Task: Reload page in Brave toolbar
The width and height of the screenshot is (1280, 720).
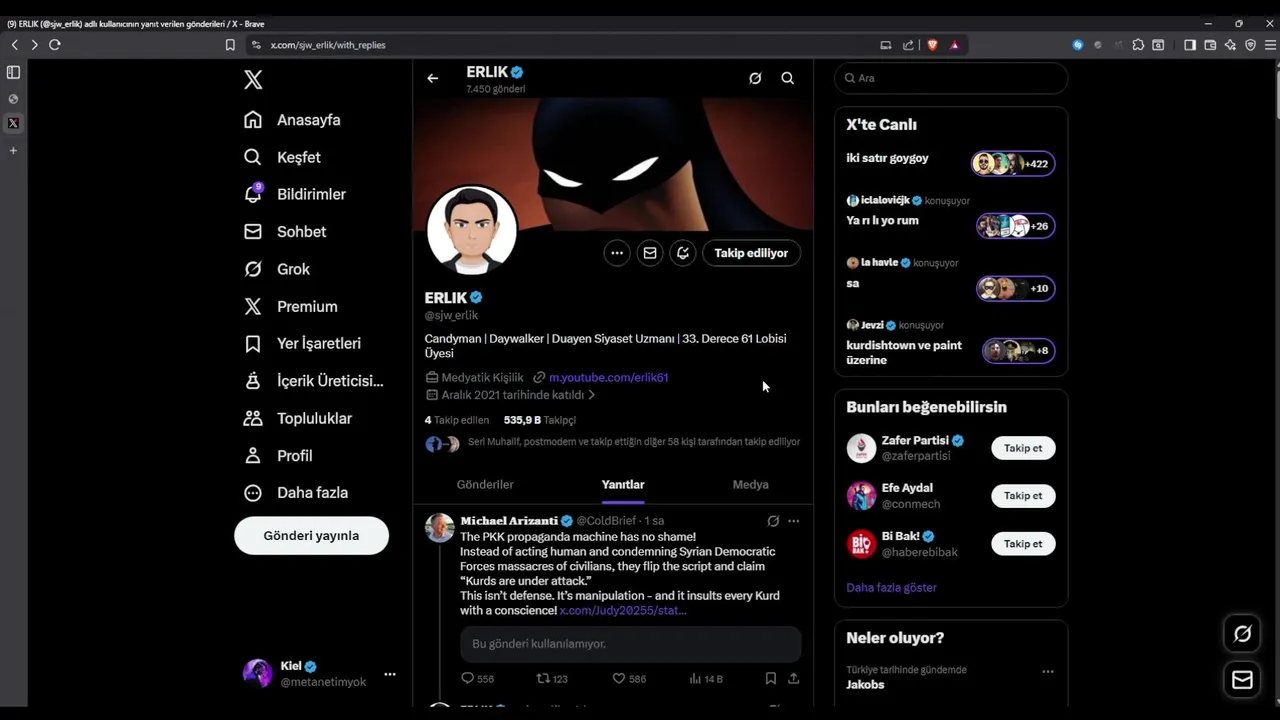Action: (55, 45)
